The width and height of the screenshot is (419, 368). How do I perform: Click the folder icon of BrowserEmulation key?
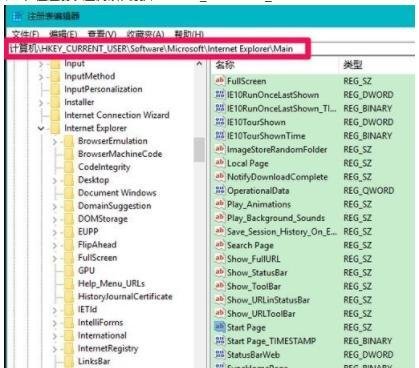[x=69, y=141]
